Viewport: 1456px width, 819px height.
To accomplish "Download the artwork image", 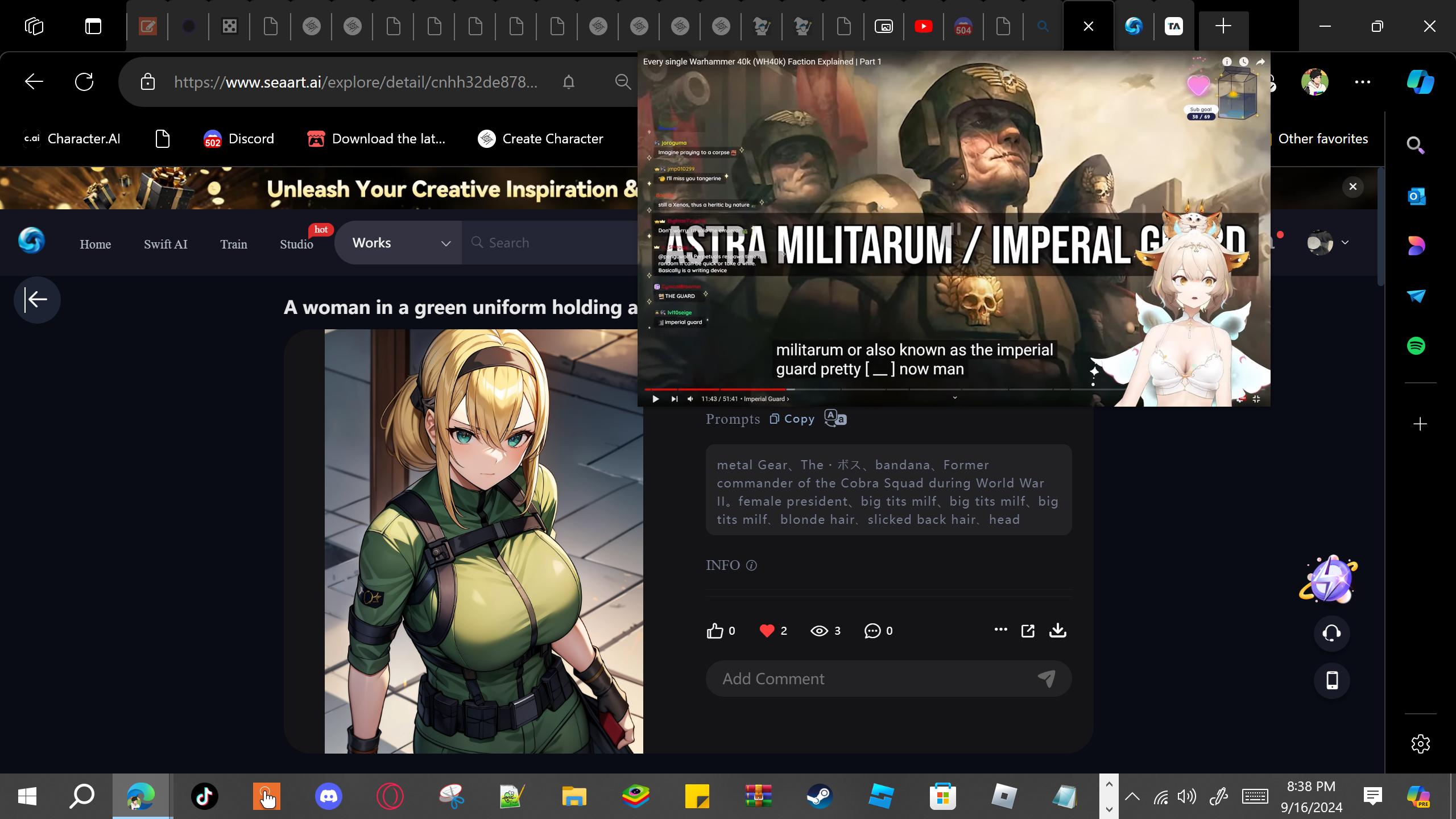I will [x=1058, y=630].
